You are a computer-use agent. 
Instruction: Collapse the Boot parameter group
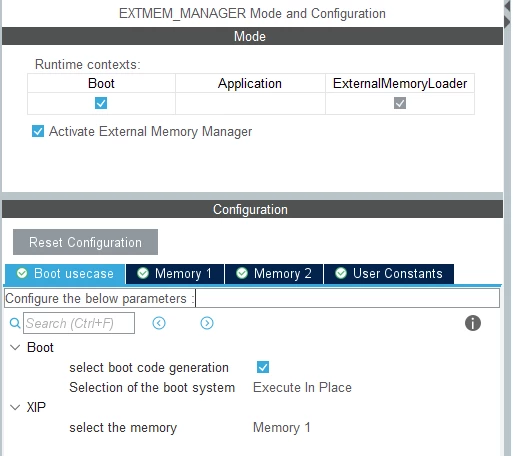click(15, 347)
